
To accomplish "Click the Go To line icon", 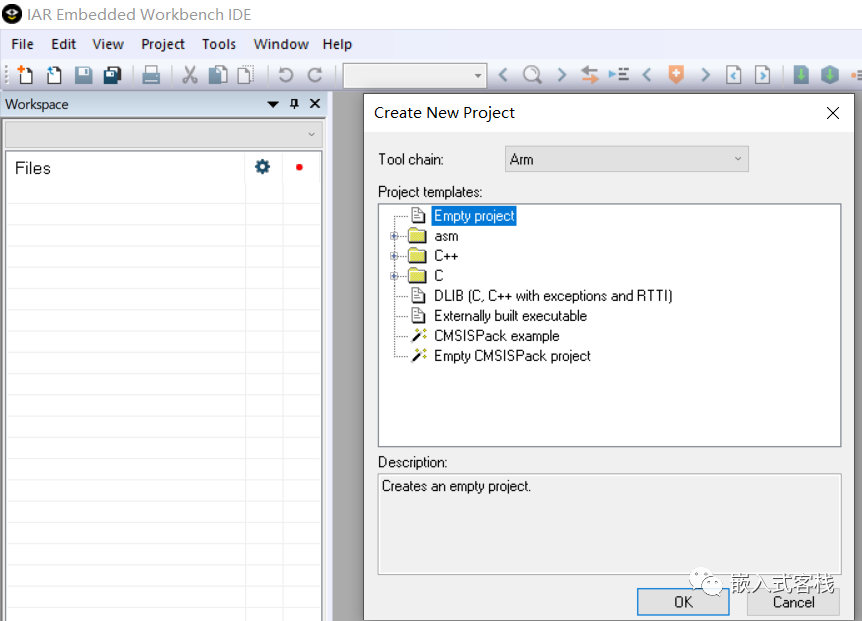I will click(618, 74).
